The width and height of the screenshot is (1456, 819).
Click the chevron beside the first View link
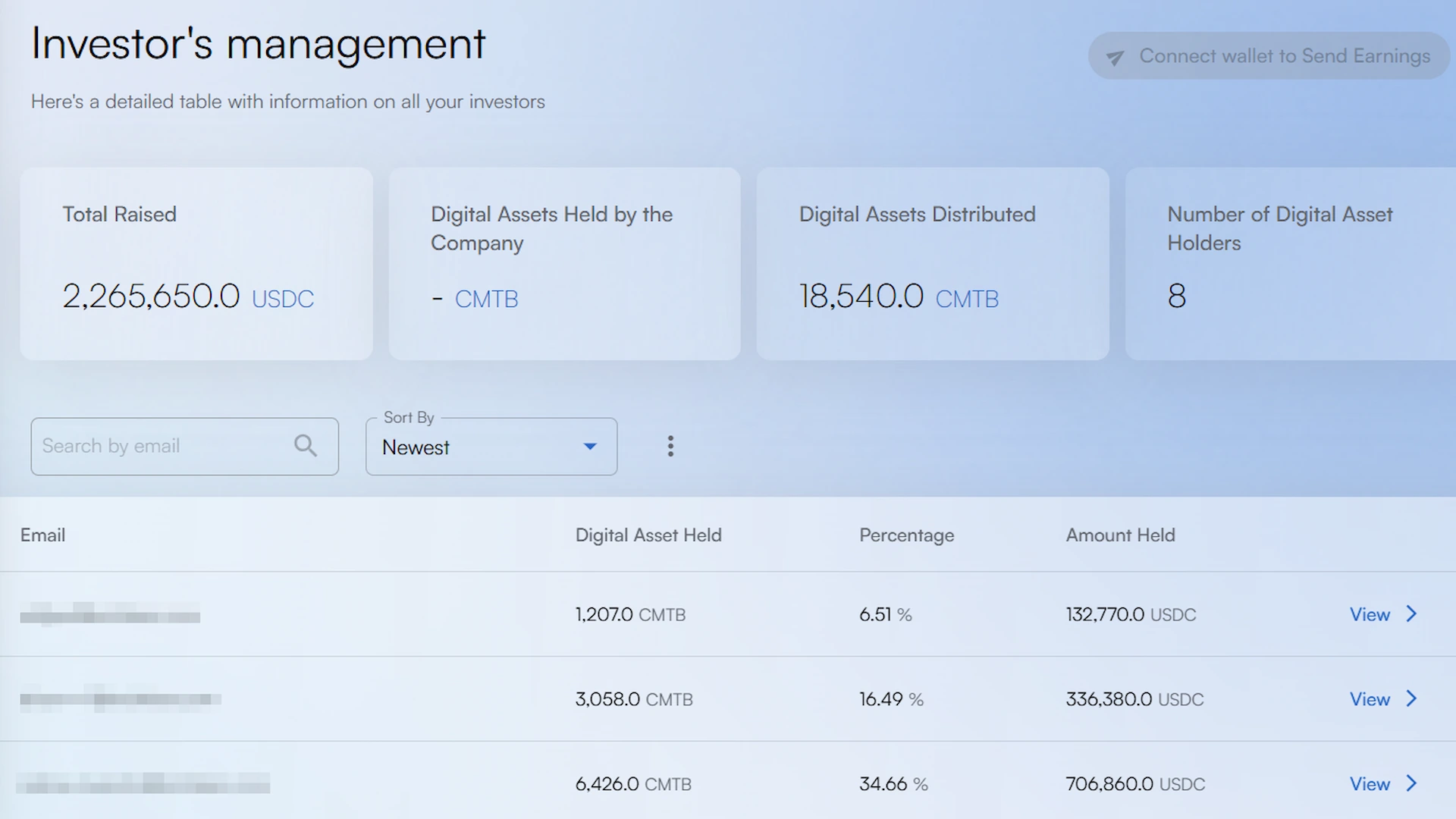[1410, 614]
